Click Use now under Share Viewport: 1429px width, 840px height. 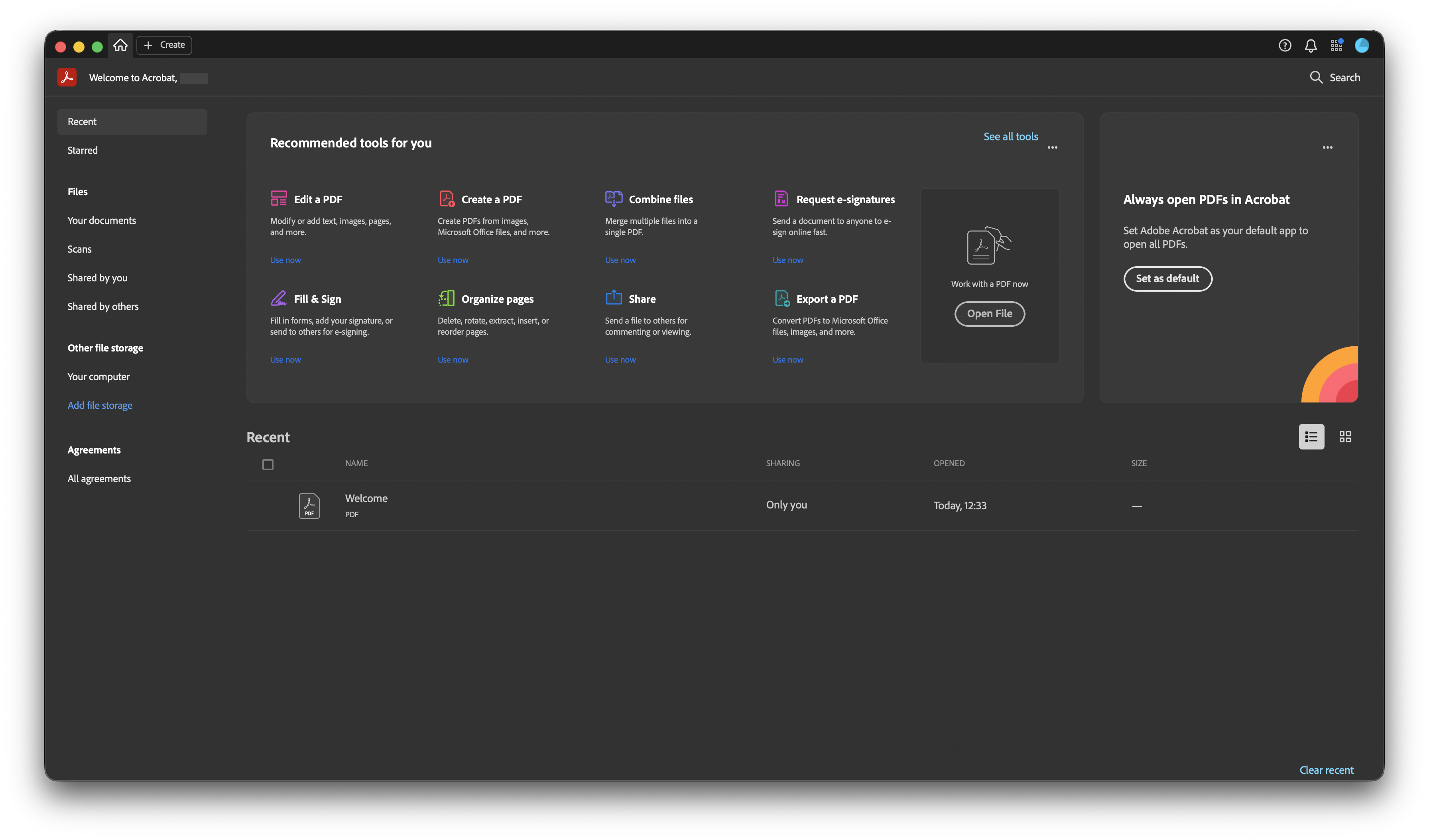(x=620, y=360)
